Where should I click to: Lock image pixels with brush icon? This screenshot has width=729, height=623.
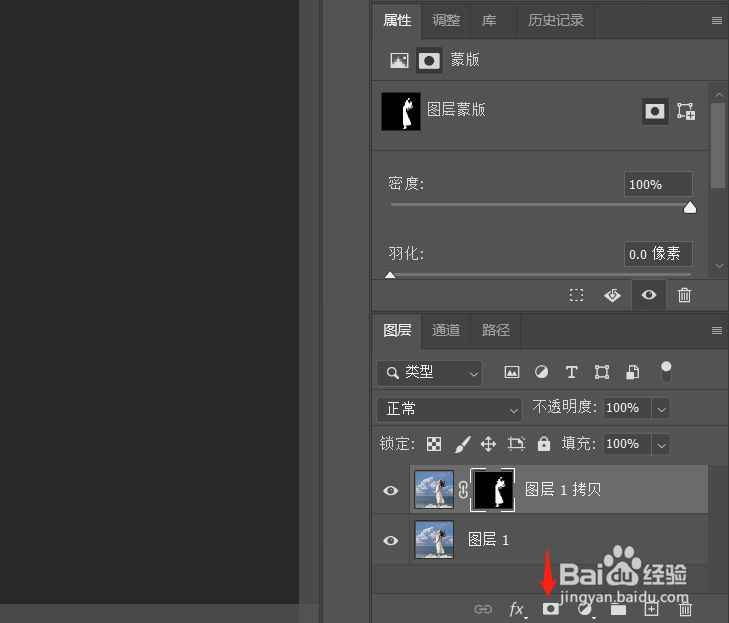tap(462, 444)
